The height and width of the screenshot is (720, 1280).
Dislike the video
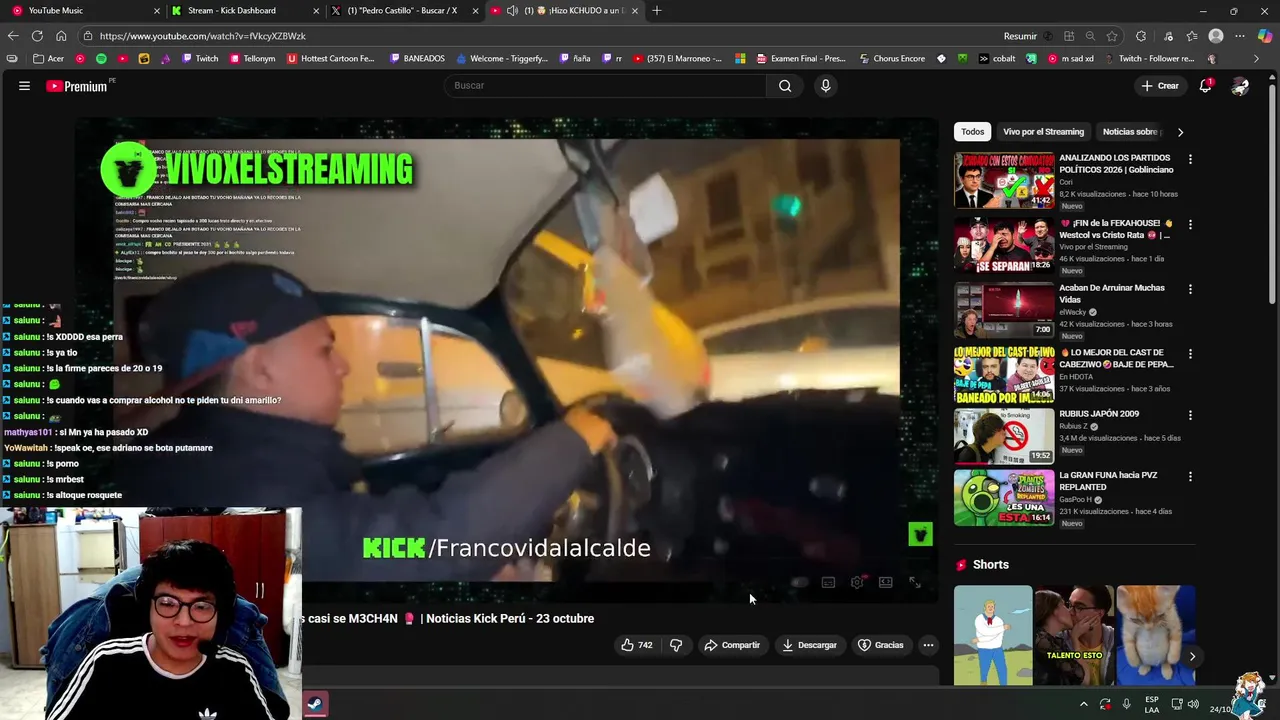point(676,645)
